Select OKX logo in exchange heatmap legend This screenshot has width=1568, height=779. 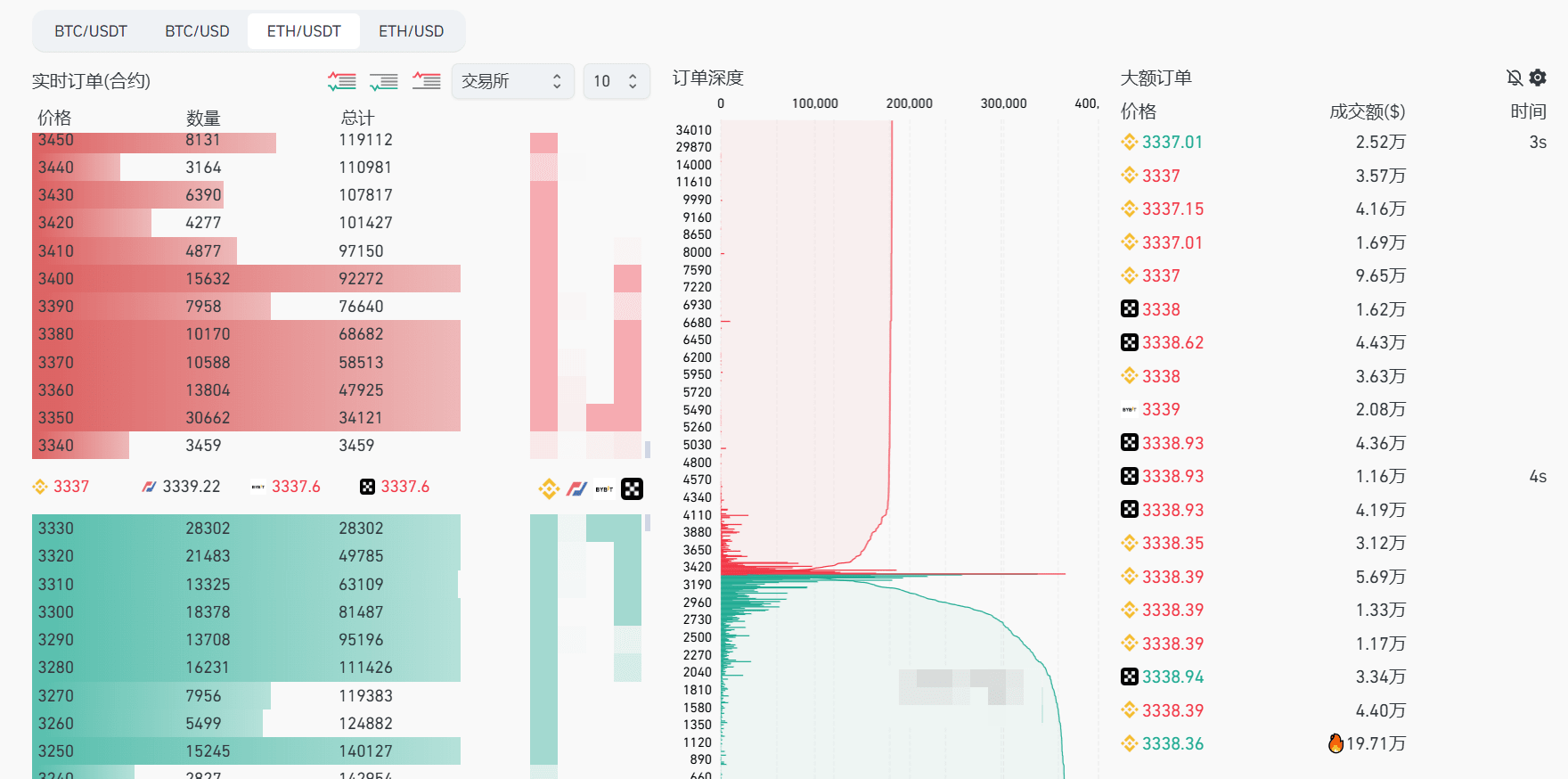coord(632,488)
